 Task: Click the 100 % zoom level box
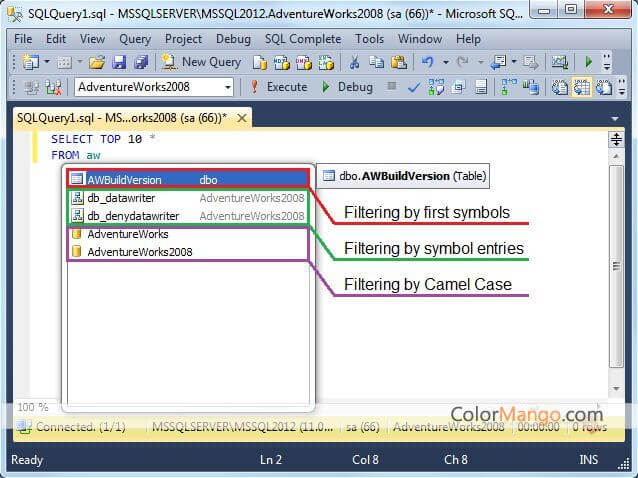click(x=35, y=407)
